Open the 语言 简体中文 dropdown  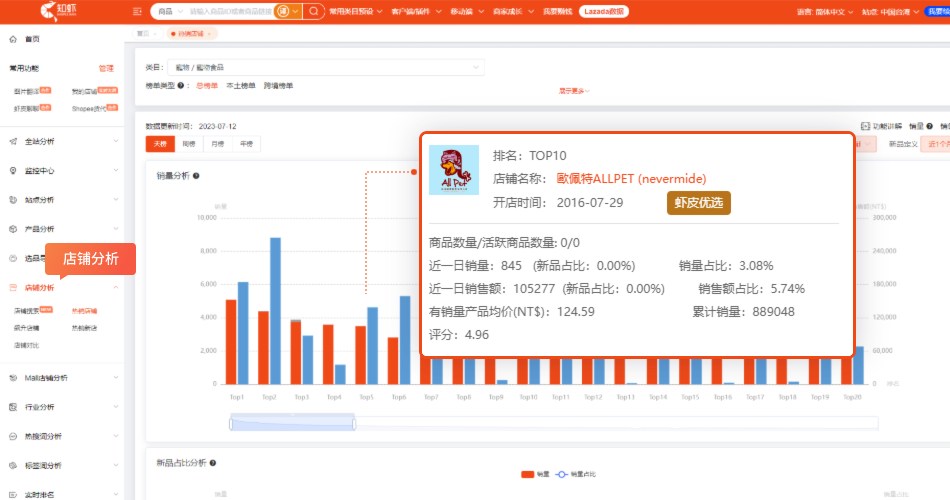[x=825, y=12]
